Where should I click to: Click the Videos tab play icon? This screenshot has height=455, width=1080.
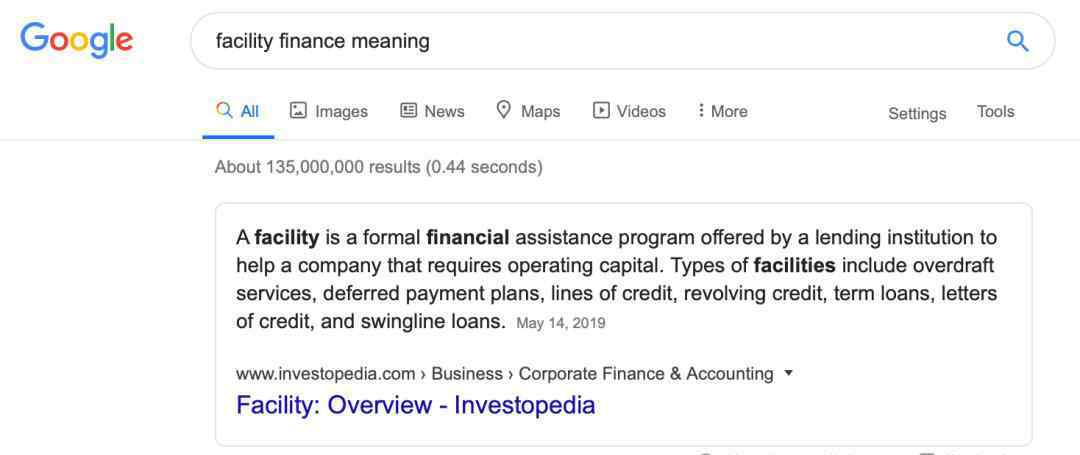point(601,110)
